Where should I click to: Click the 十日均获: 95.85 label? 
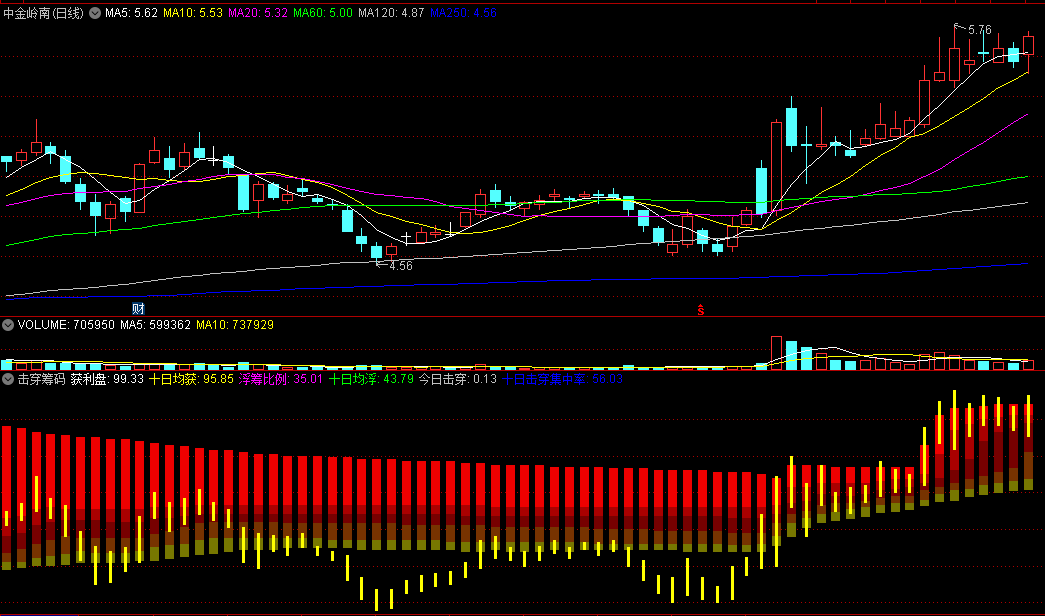click(191, 379)
